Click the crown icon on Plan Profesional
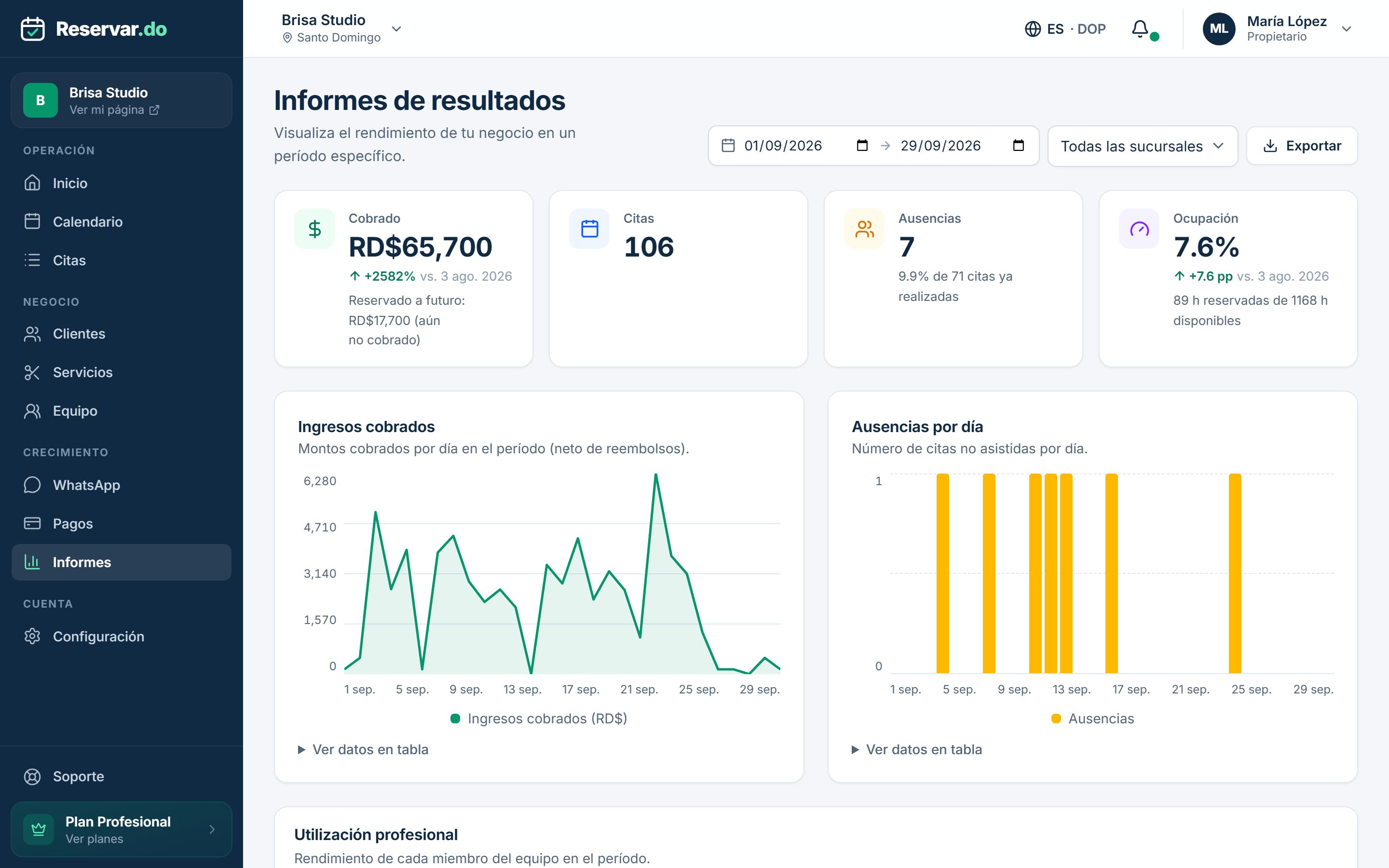Screen dimensions: 1389x868 [x=39, y=829]
